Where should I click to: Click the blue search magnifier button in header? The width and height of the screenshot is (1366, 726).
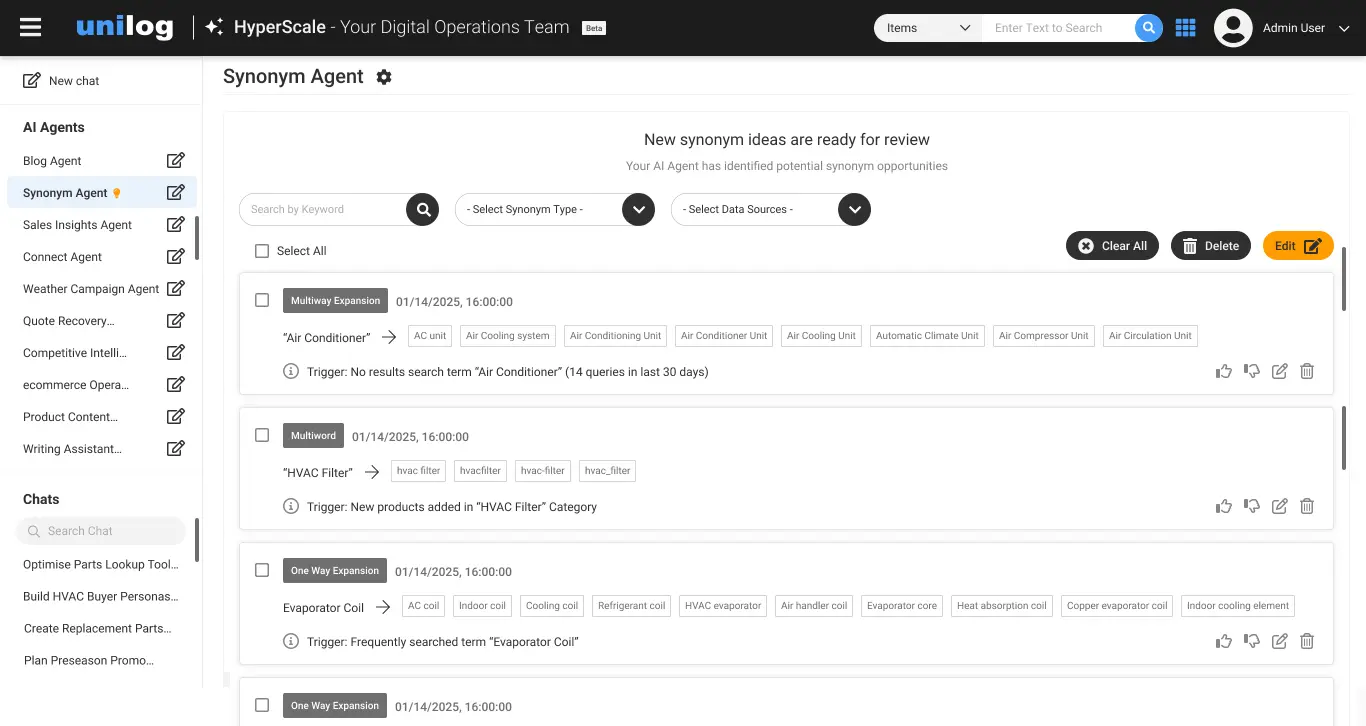1149,28
